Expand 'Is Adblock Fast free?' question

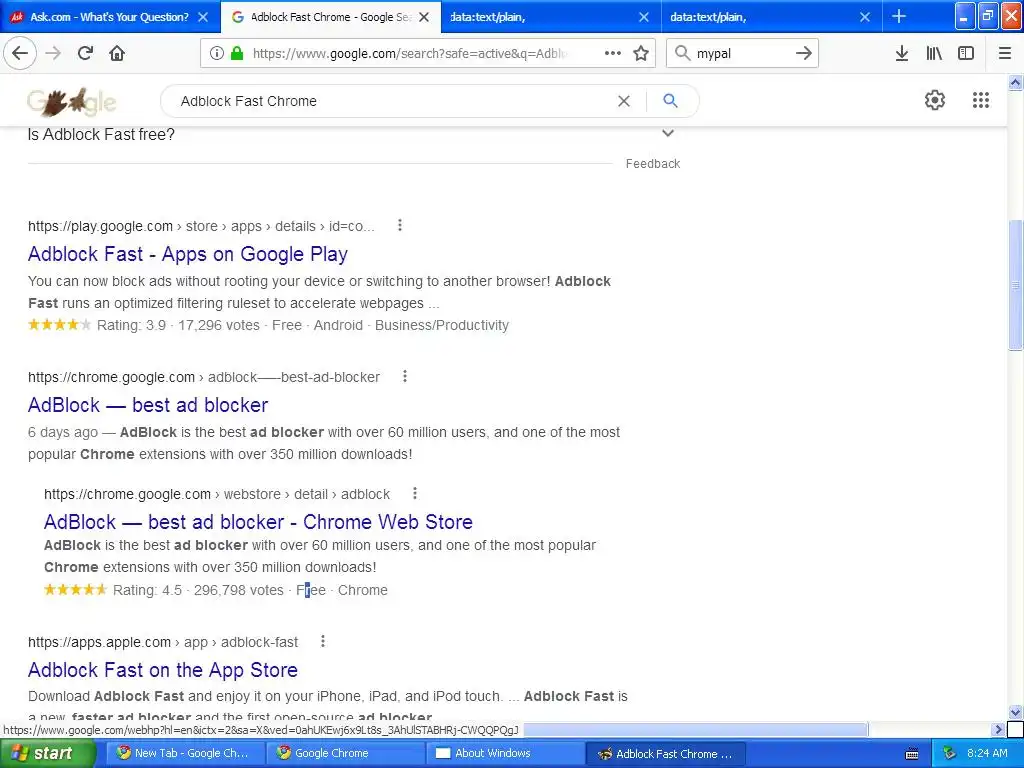click(x=667, y=133)
